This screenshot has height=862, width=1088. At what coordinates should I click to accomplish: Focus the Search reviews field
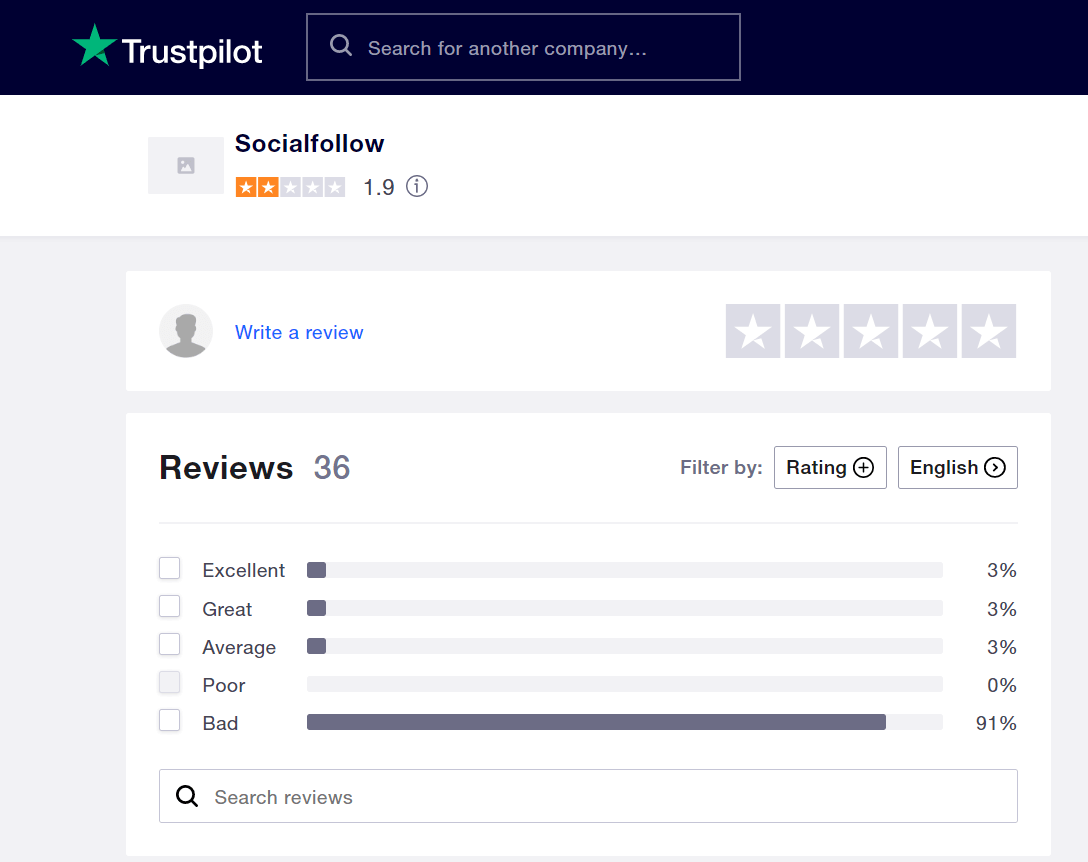coord(588,796)
